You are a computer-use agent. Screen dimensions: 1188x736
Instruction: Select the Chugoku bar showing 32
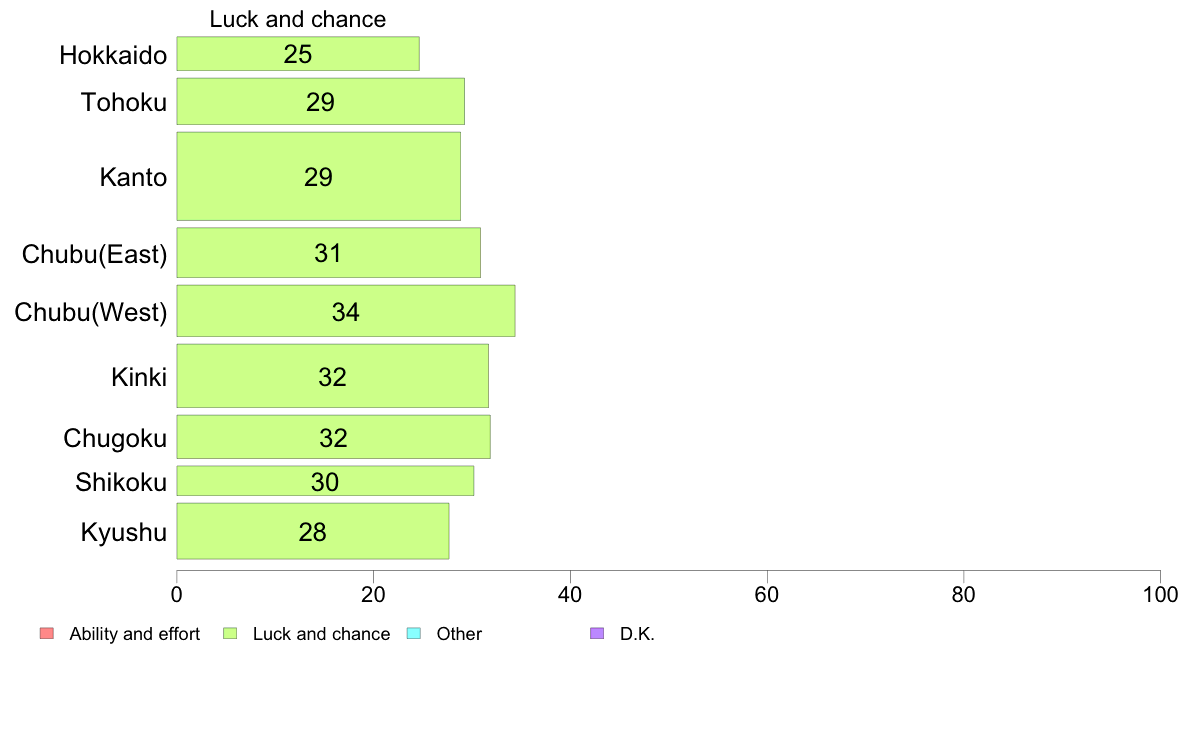coord(333,437)
